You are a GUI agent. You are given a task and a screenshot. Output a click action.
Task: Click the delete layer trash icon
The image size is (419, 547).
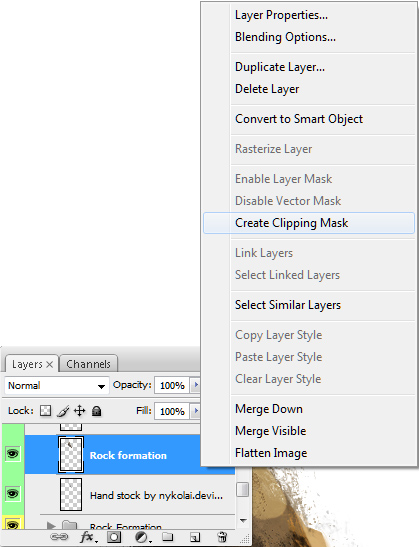[x=222, y=537]
